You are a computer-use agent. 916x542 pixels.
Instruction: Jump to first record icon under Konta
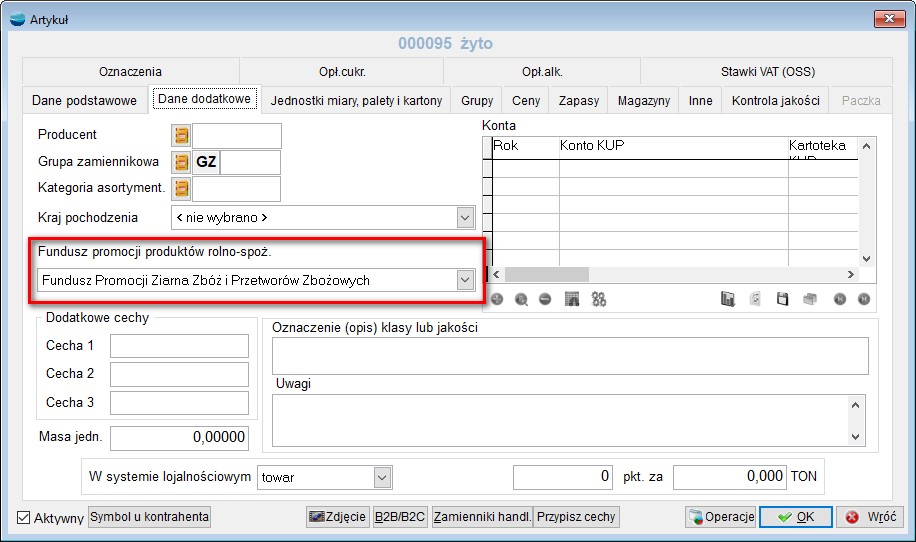click(840, 300)
